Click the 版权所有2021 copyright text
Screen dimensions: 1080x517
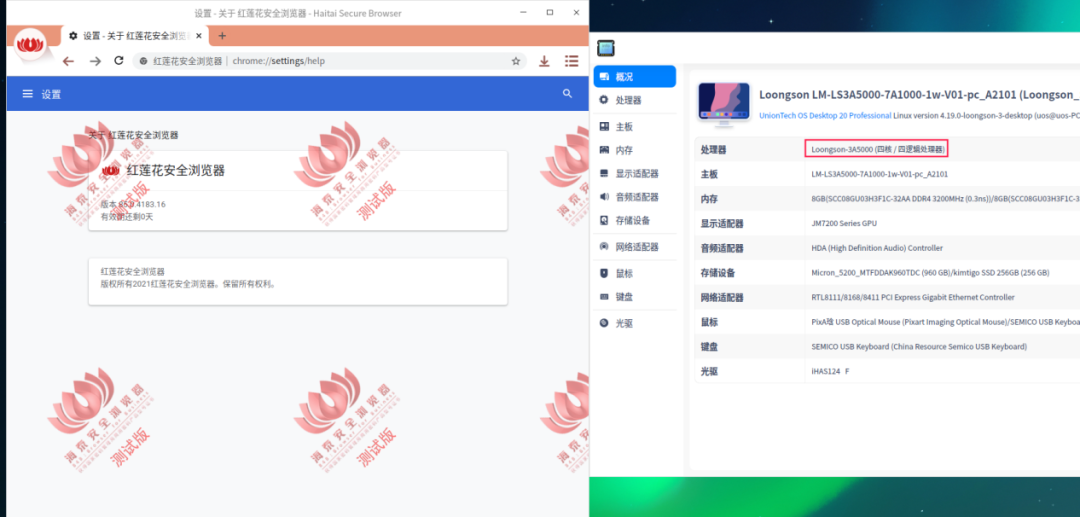[x=188, y=283]
